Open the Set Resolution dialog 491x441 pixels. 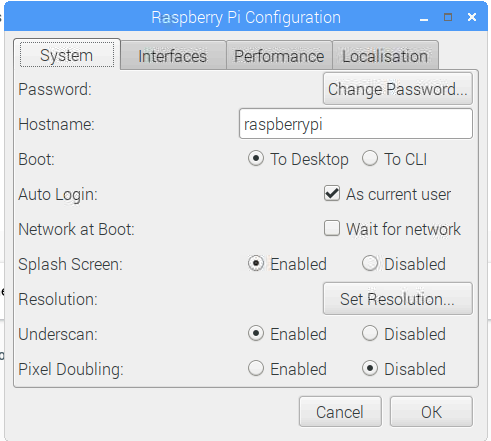(x=398, y=299)
